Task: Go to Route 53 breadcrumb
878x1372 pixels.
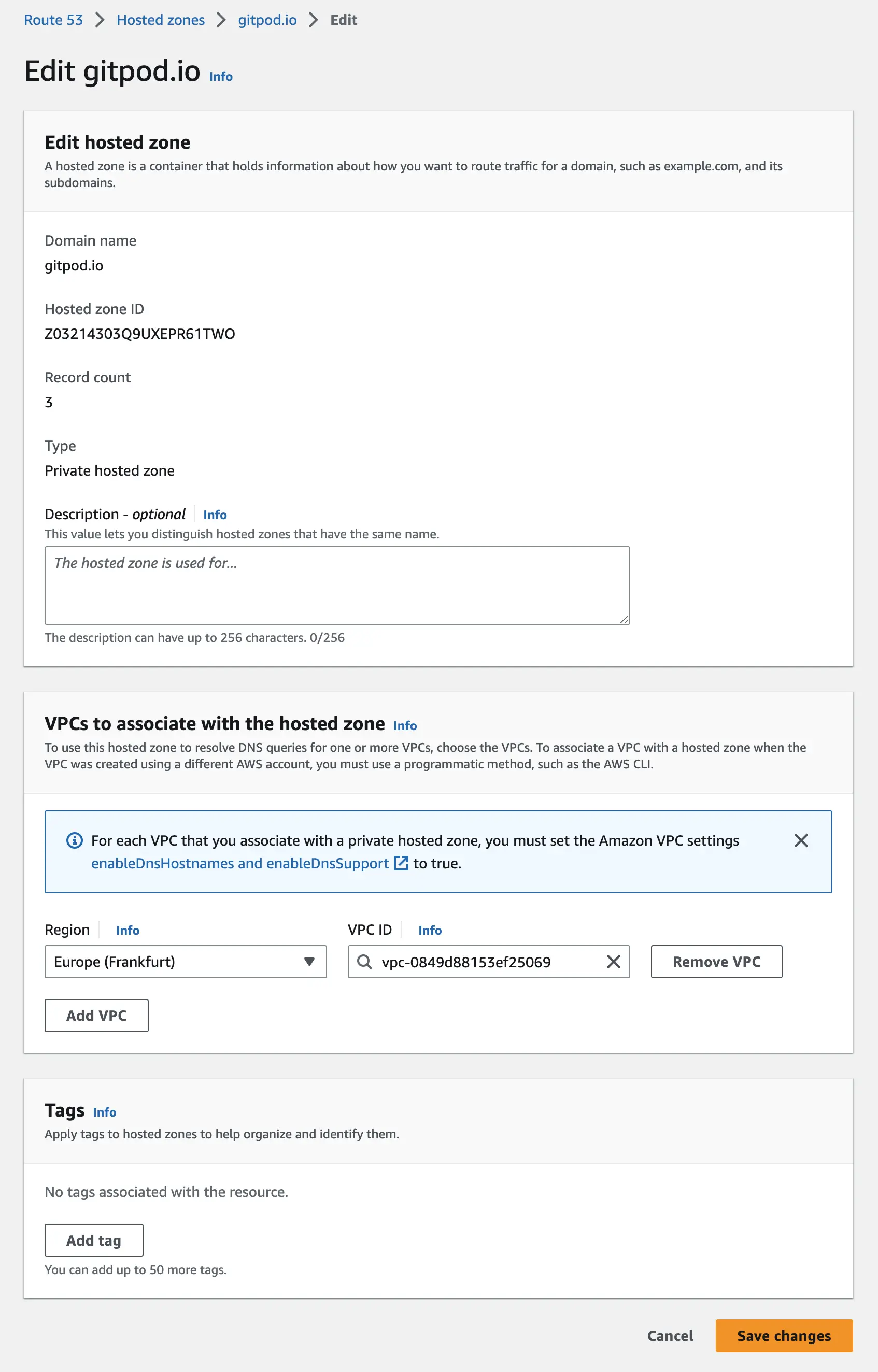Action: [53, 20]
